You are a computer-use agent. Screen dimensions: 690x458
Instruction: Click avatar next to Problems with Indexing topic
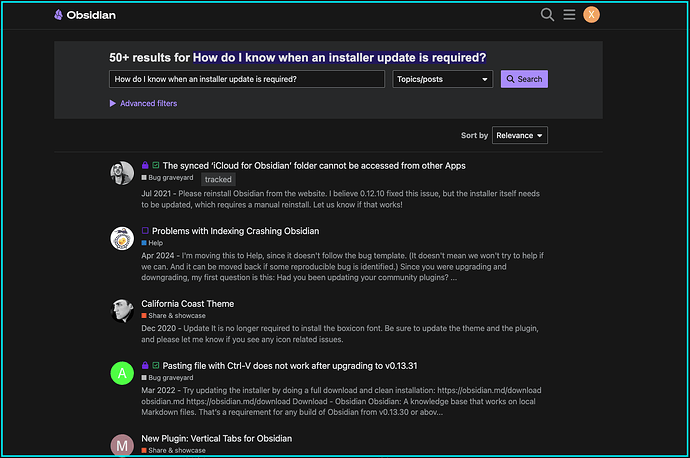122,238
